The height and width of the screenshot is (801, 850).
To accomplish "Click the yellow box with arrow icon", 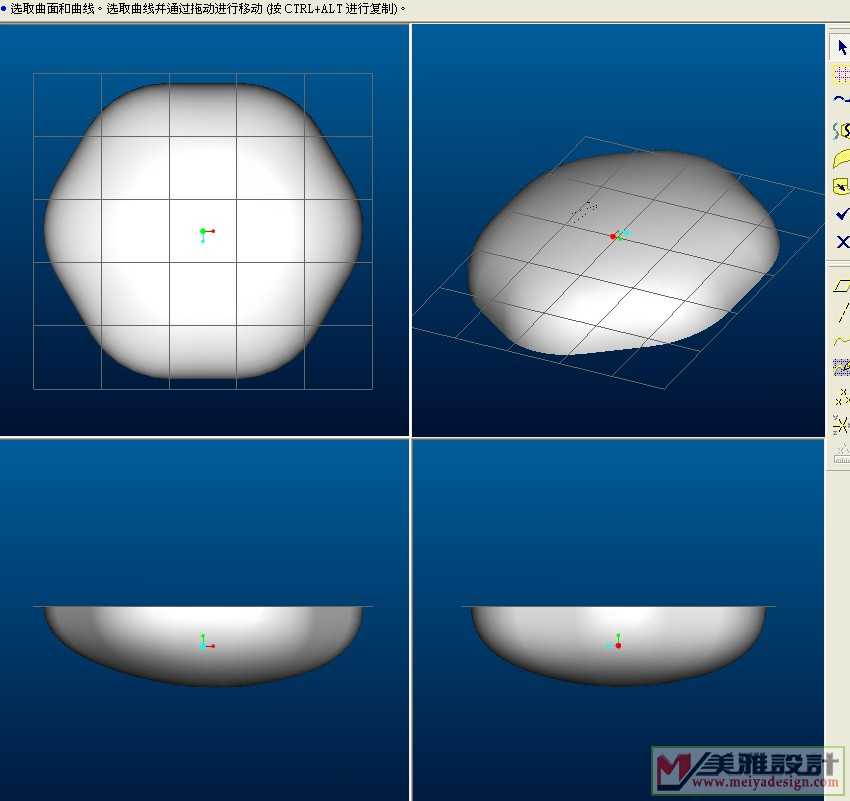I will [x=841, y=187].
